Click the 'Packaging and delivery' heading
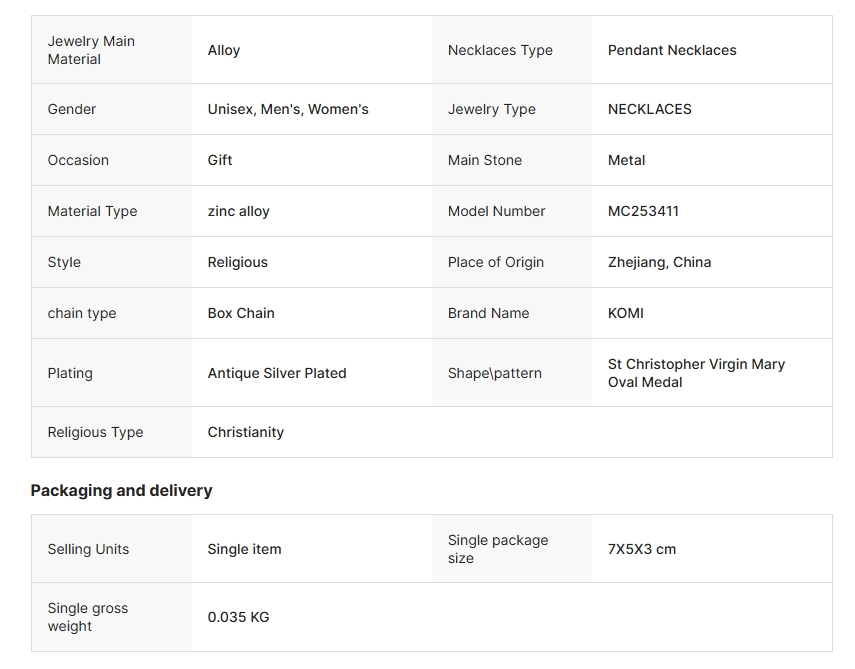Screen dimensions: 855x669 tap(122, 490)
